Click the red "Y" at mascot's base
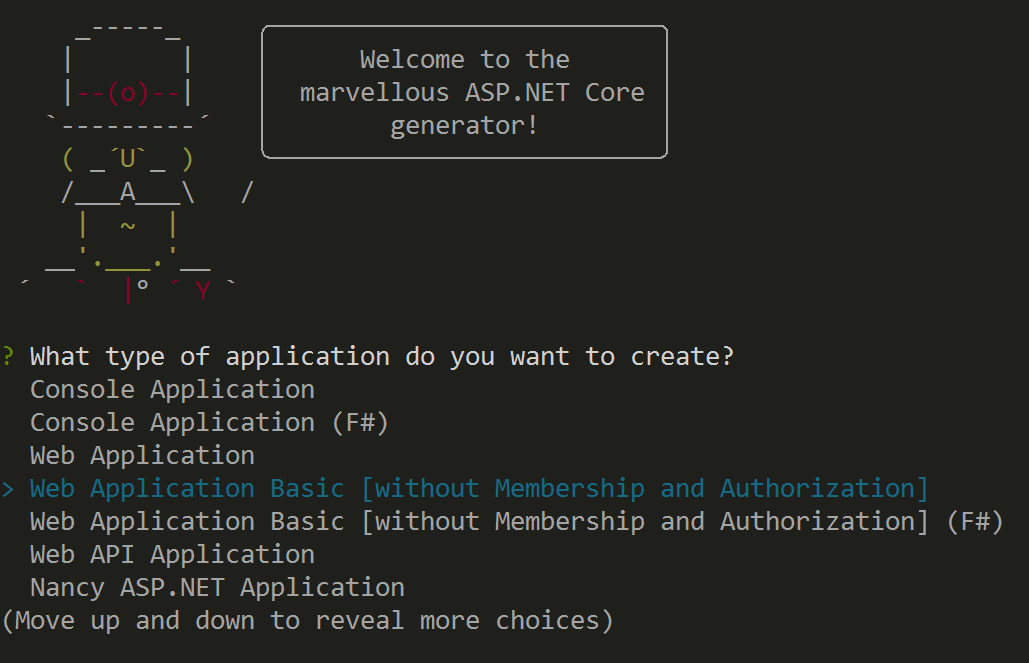The height and width of the screenshot is (663, 1029). tap(203, 291)
